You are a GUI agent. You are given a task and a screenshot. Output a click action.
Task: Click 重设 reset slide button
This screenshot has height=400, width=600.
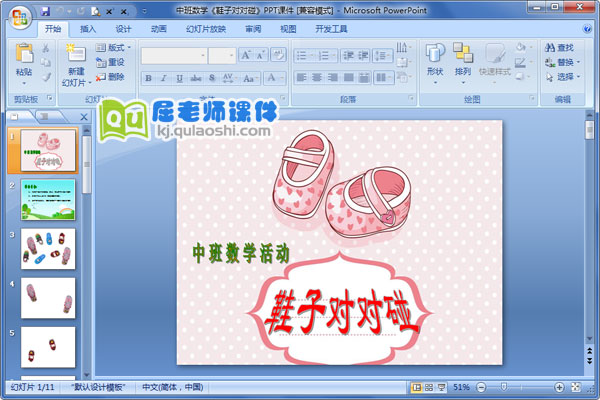pos(110,62)
